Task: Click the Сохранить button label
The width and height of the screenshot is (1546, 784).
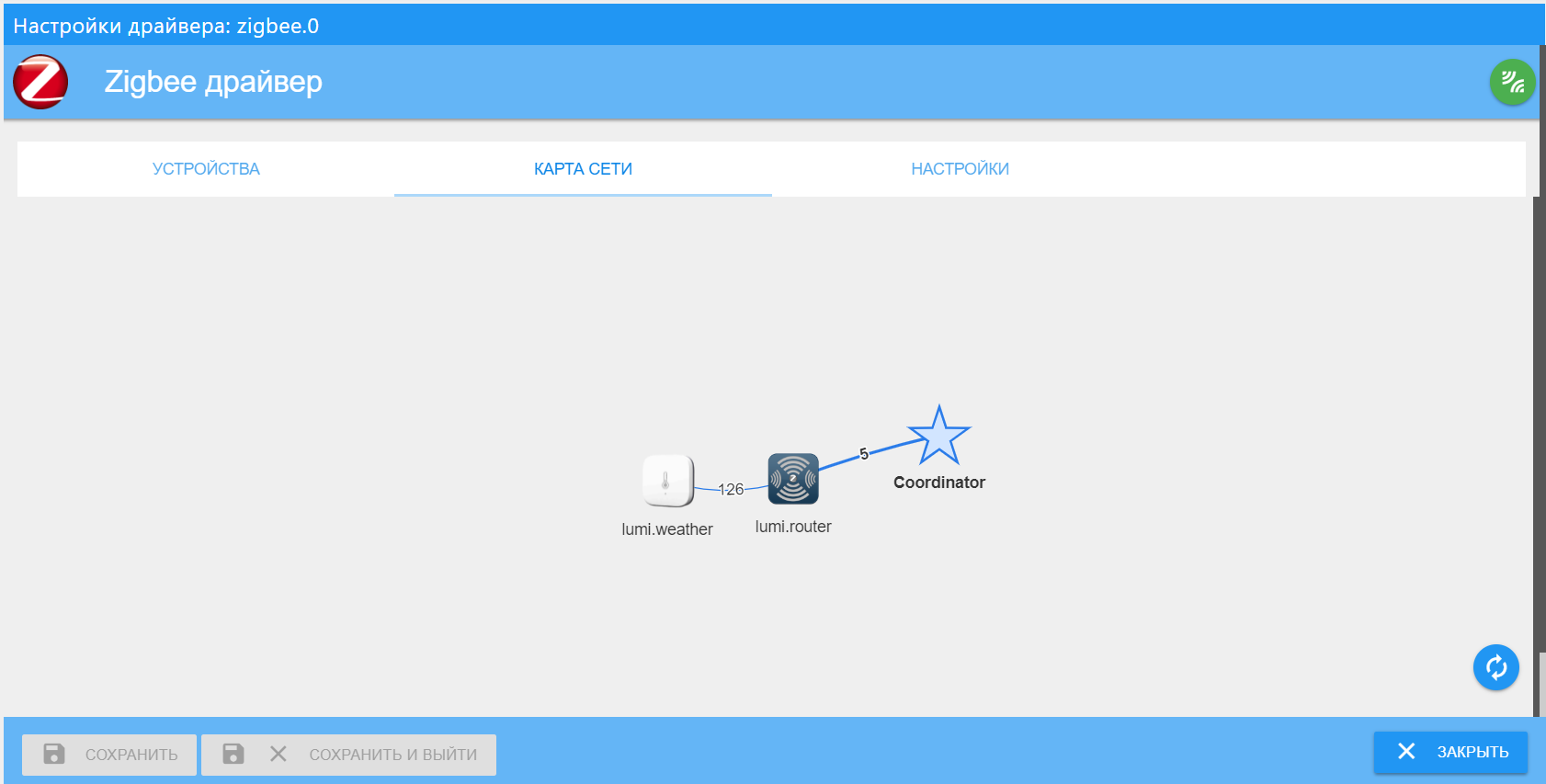Action: click(x=131, y=755)
